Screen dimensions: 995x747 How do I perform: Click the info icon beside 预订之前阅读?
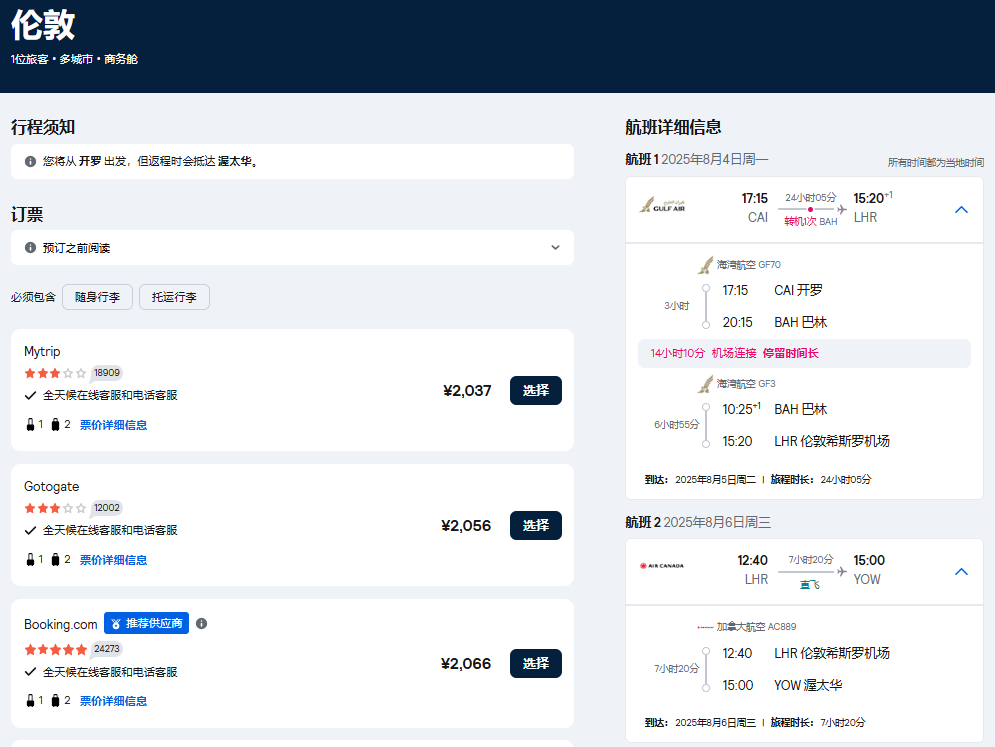click(x=30, y=248)
